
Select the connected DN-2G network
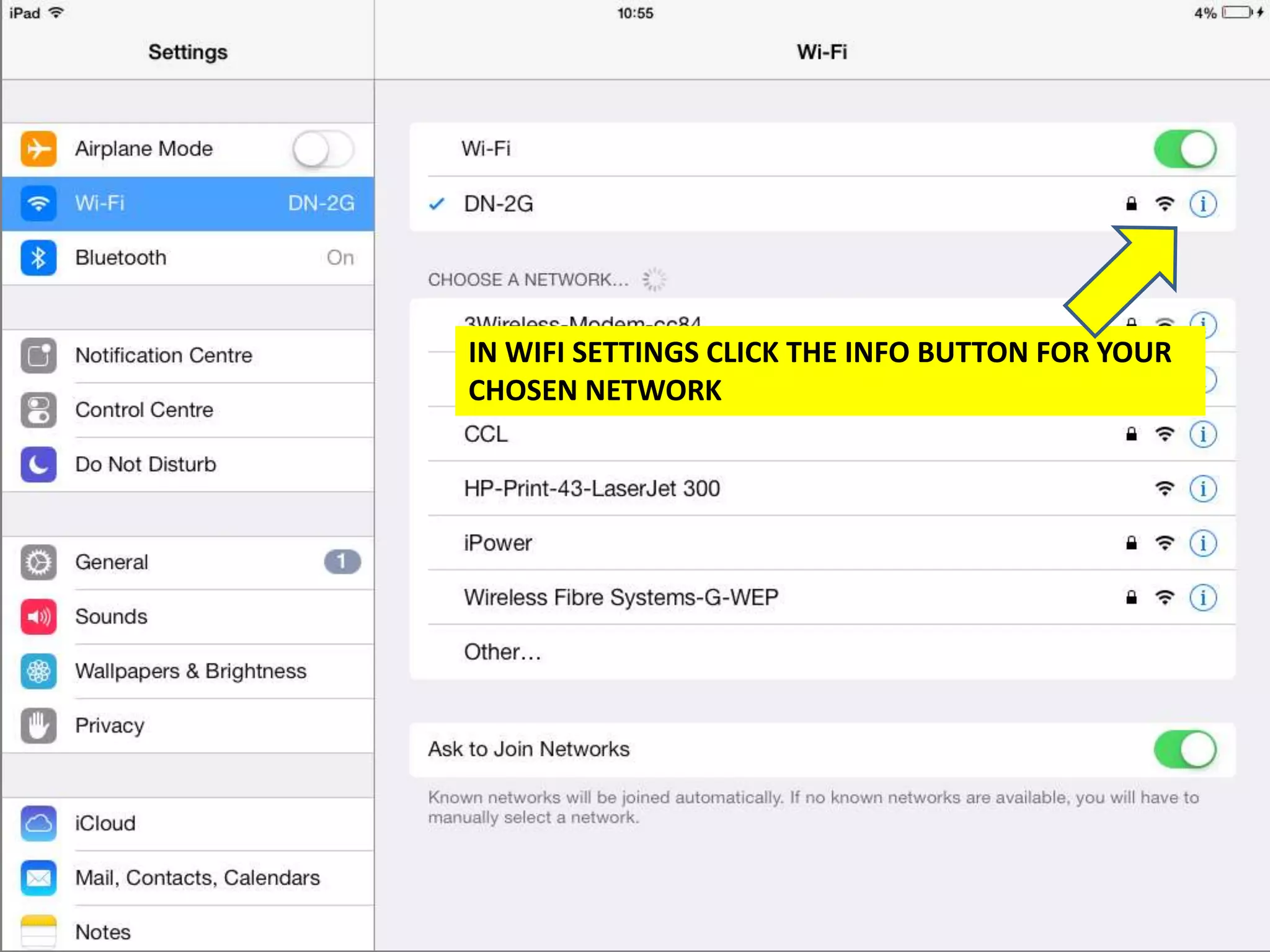[x=822, y=204]
